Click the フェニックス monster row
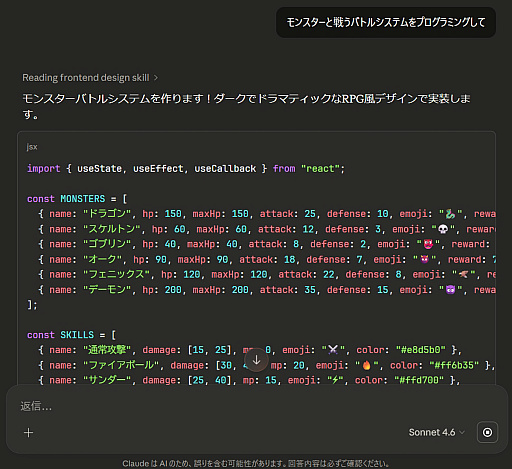 click(267, 275)
